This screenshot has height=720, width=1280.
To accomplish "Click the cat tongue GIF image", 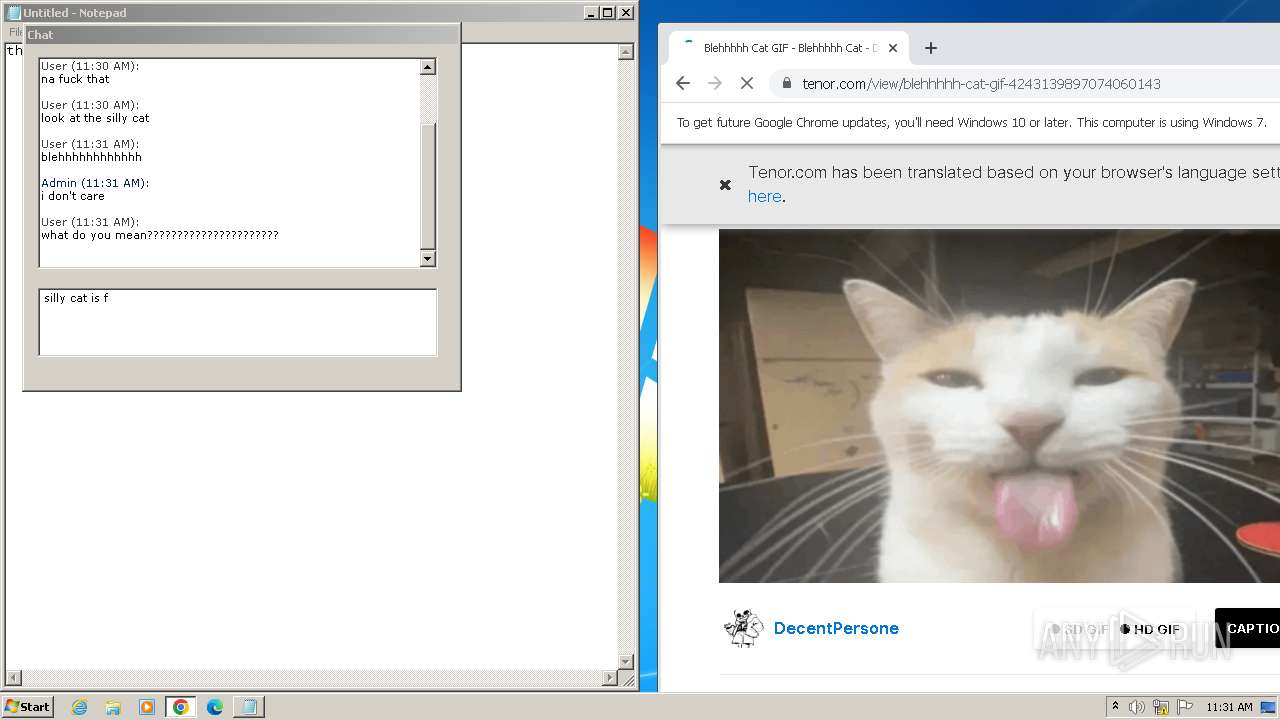I will click(x=999, y=406).
